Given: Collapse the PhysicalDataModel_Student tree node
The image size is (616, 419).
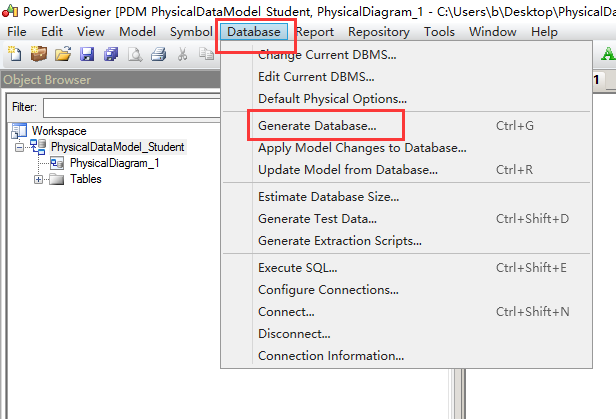Looking at the screenshot, I should coord(19,147).
